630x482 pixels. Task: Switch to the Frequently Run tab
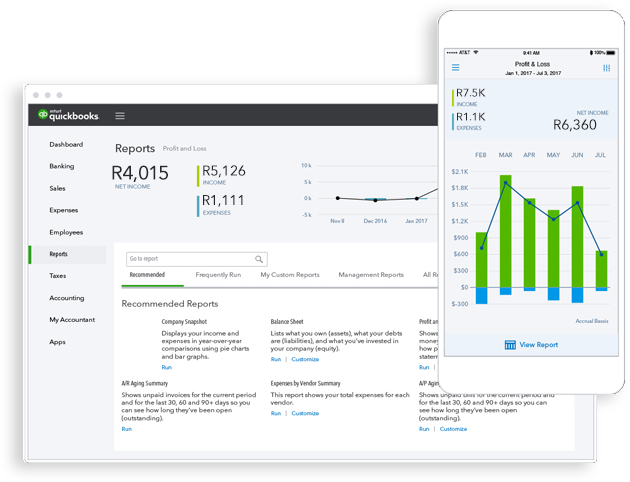click(x=218, y=275)
